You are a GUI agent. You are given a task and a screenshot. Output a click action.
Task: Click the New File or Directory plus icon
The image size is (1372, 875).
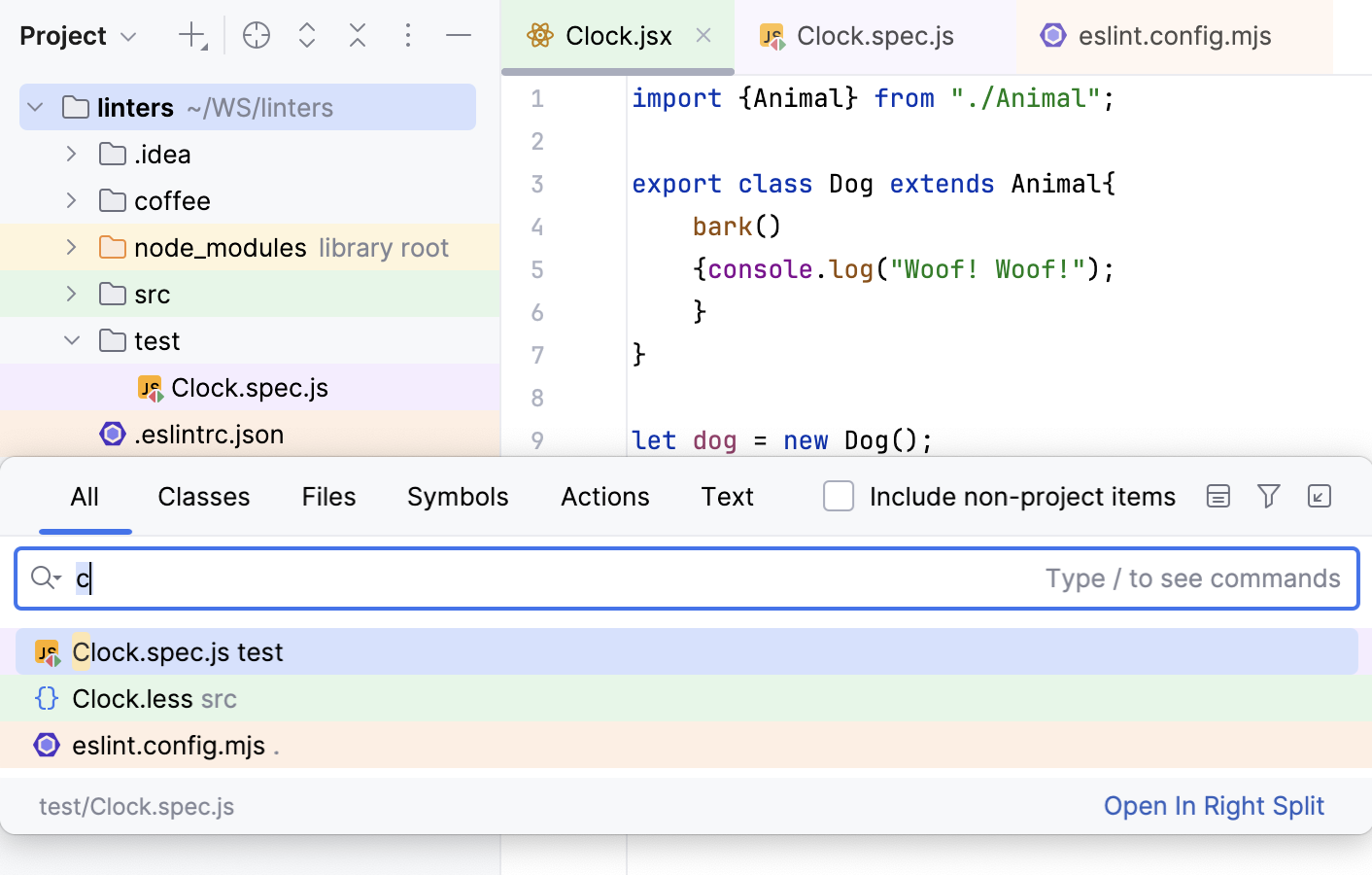coord(192,36)
